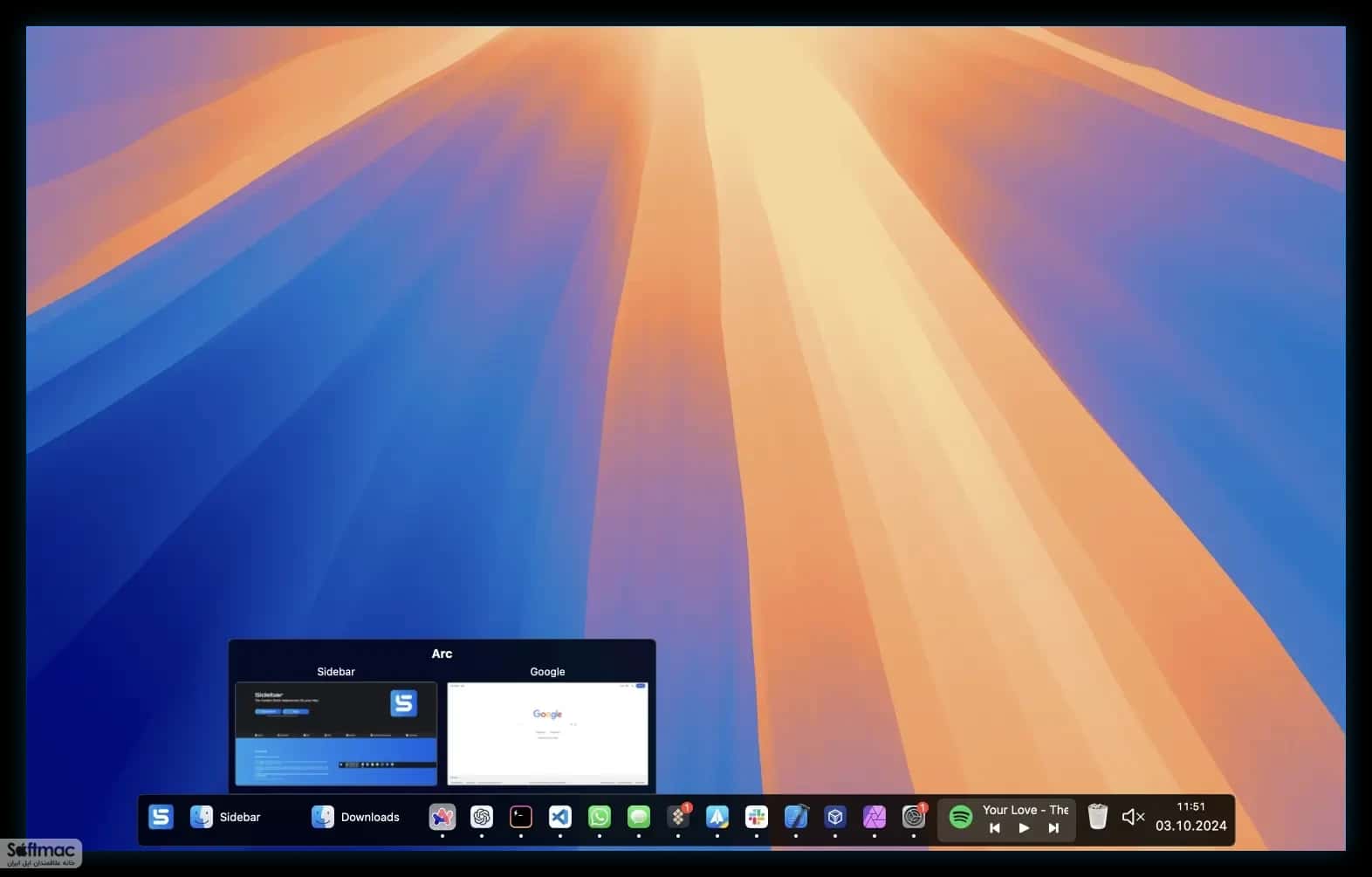Screen dimensions: 1372x877
Task: Open Affinity Photo from the dock
Action: [x=875, y=817]
